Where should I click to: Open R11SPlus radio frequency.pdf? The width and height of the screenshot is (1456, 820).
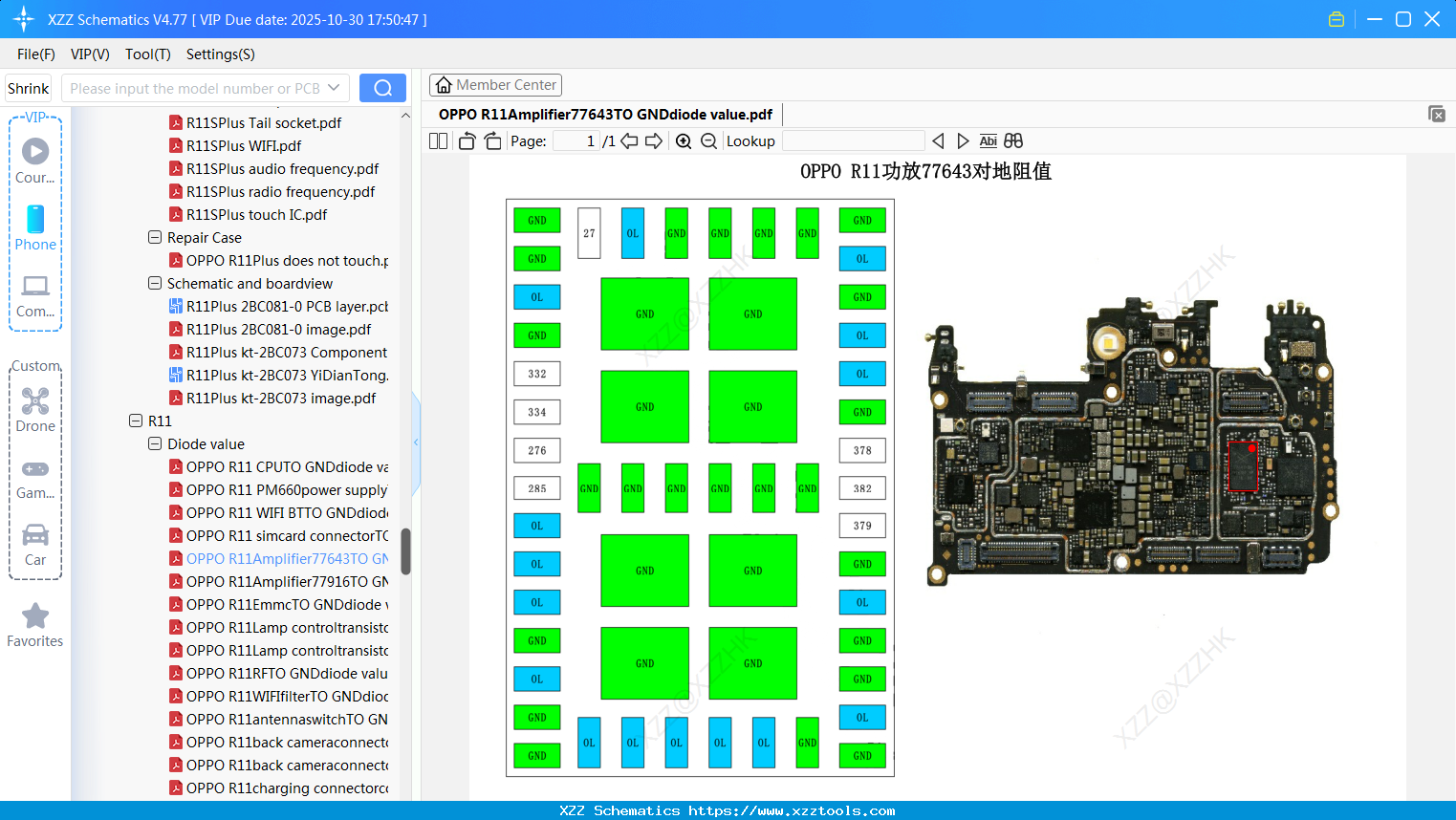point(280,191)
